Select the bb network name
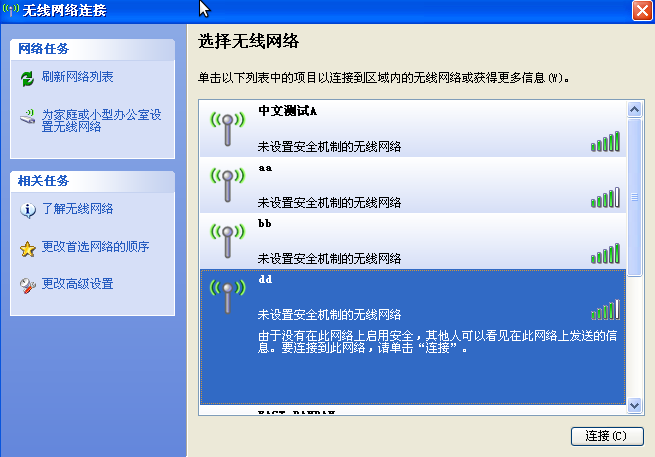This screenshot has width=655, height=457. (x=264, y=223)
